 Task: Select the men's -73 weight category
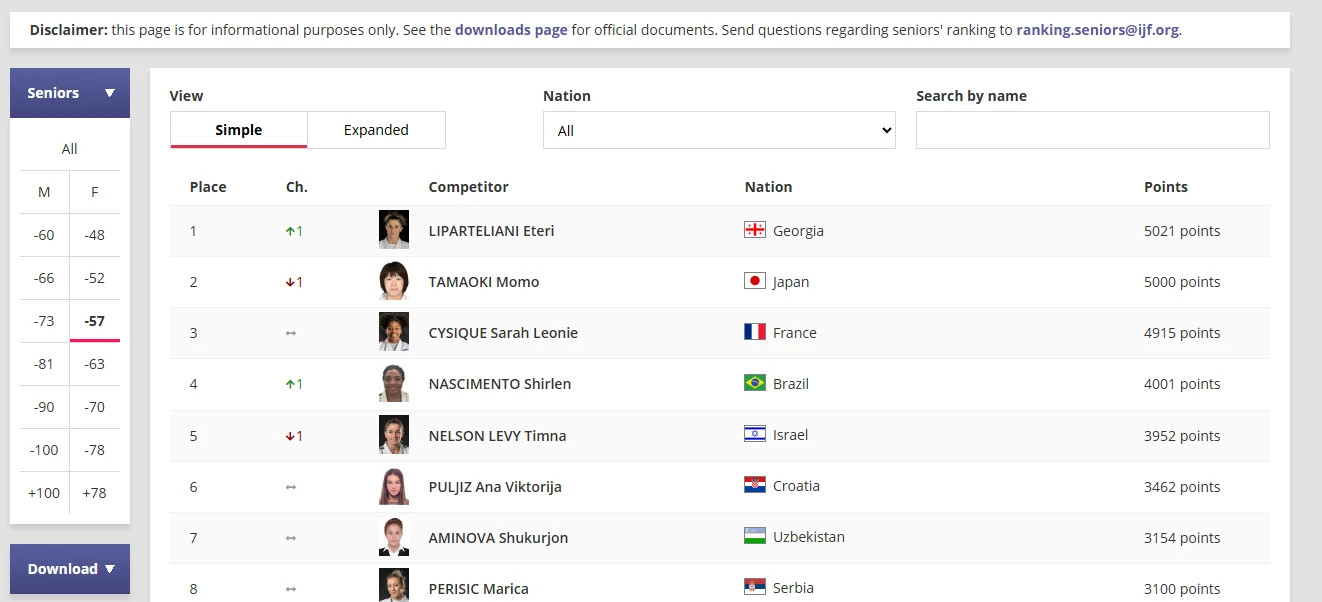(x=44, y=321)
